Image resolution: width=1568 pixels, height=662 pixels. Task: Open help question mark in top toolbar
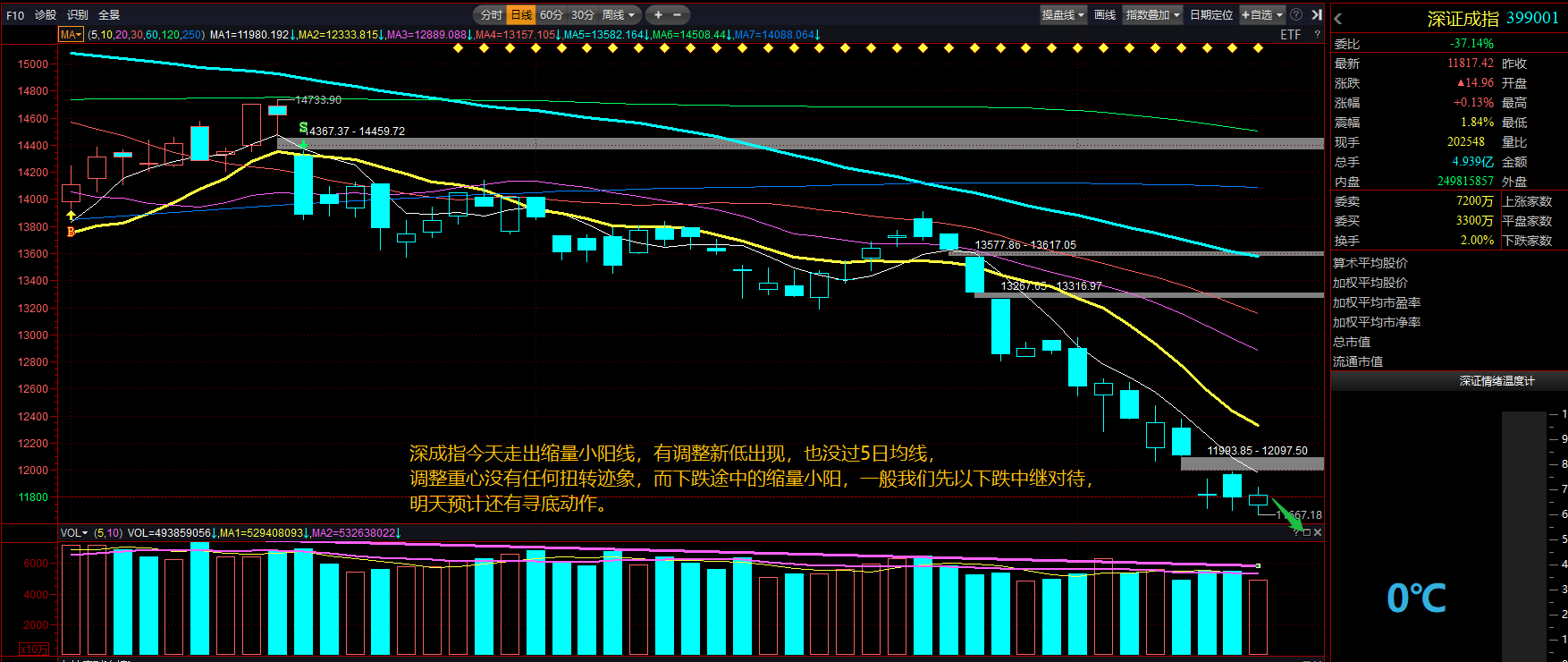(1296, 14)
